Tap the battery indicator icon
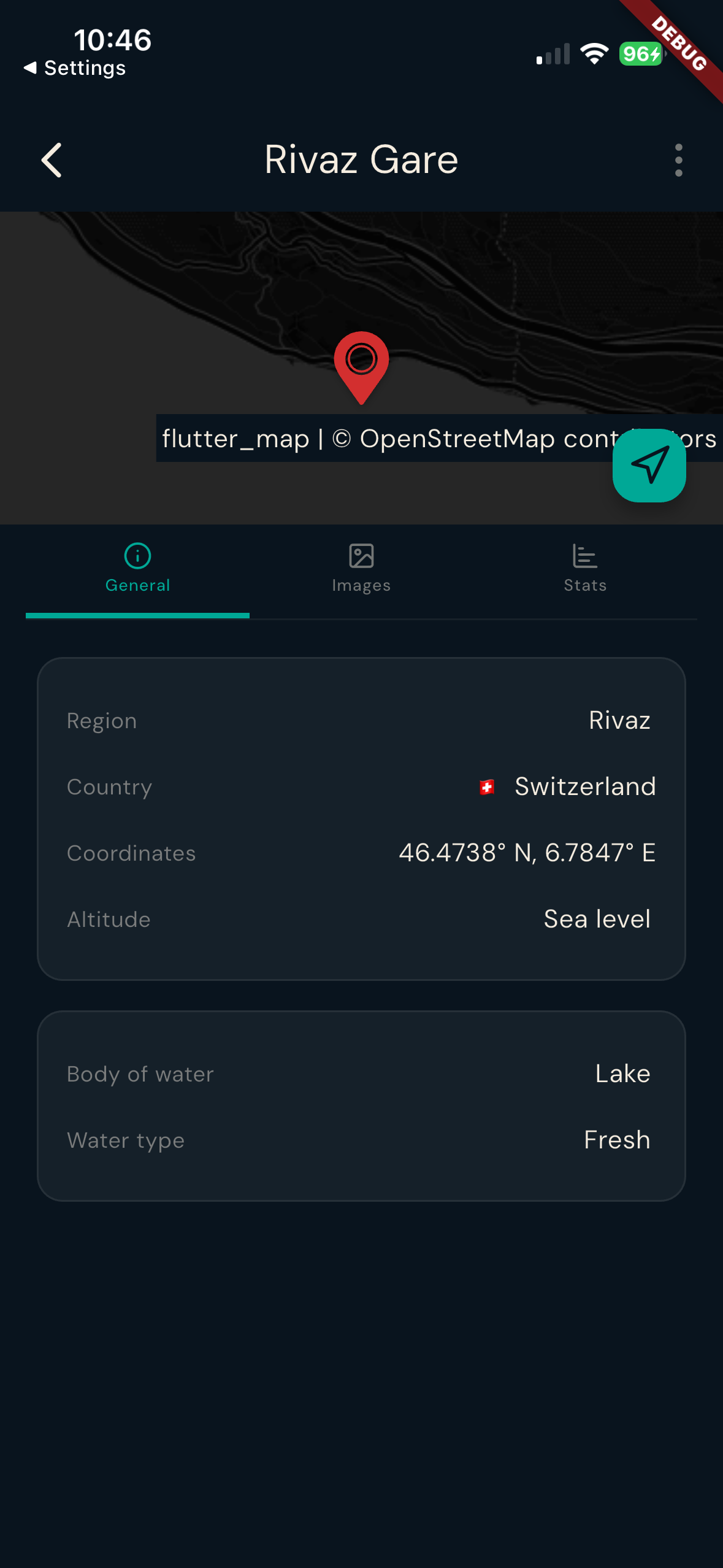Screen dimensions: 723x1568 coord(641,54)
